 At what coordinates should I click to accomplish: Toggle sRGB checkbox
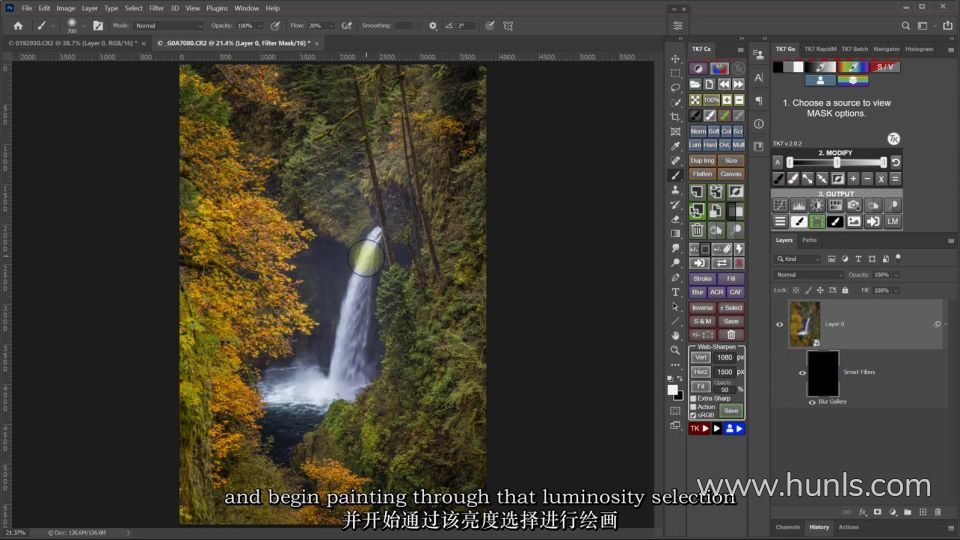click(694, 415)
